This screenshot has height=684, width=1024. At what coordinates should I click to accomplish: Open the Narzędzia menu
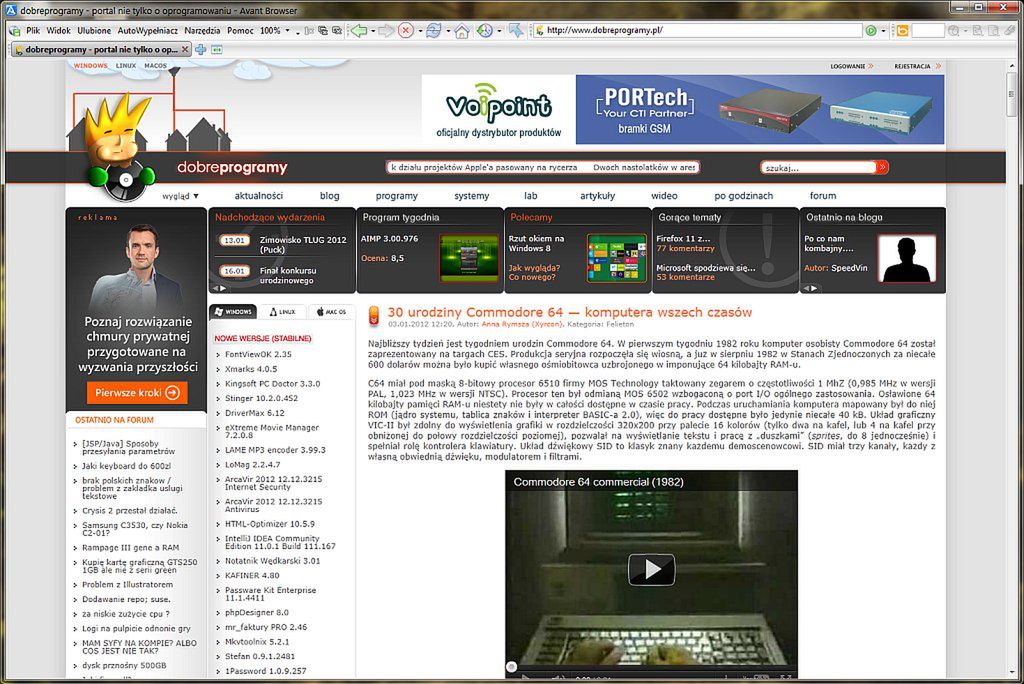[202, 31]
